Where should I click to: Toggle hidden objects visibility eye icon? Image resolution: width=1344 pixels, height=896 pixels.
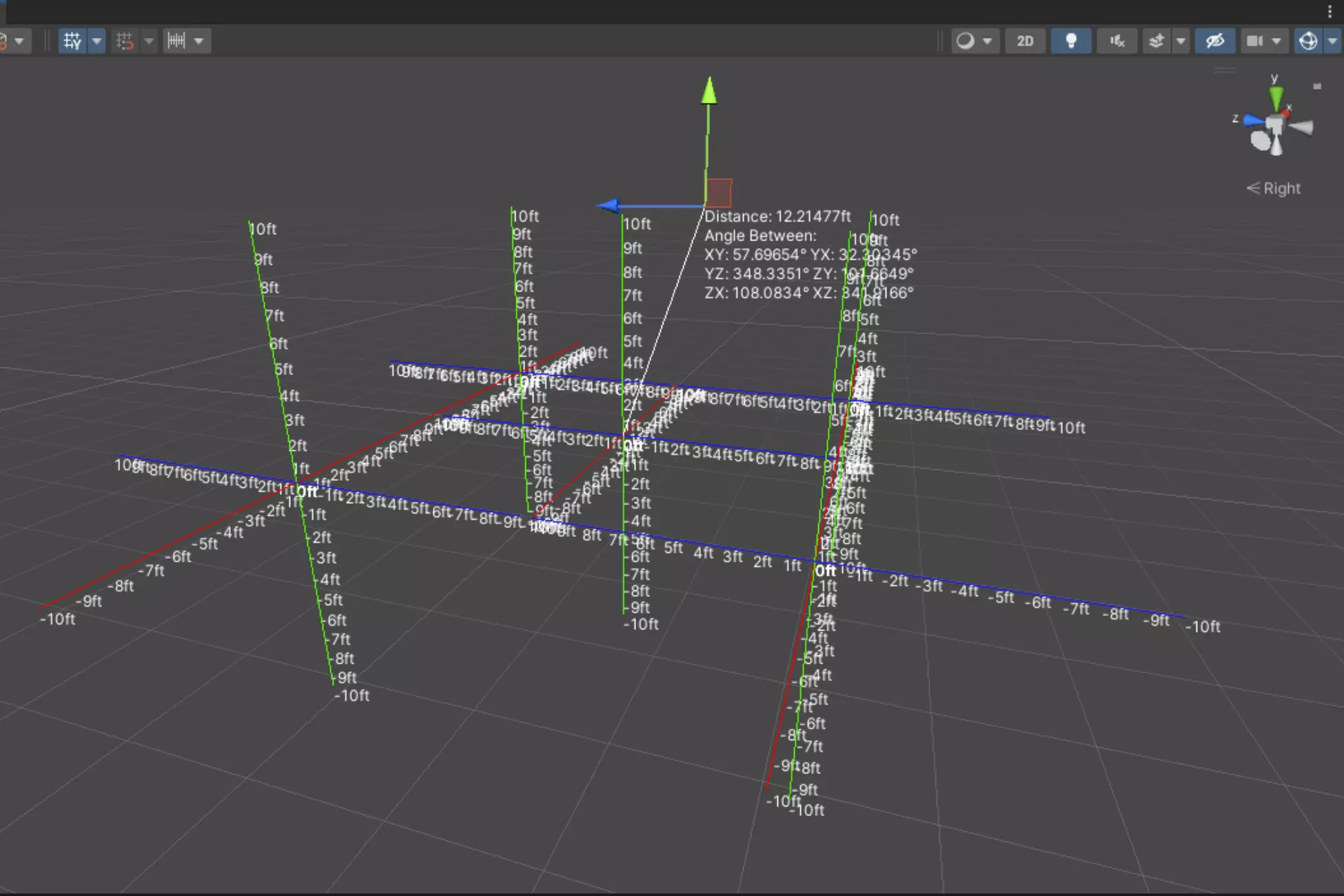[1215, 41]
